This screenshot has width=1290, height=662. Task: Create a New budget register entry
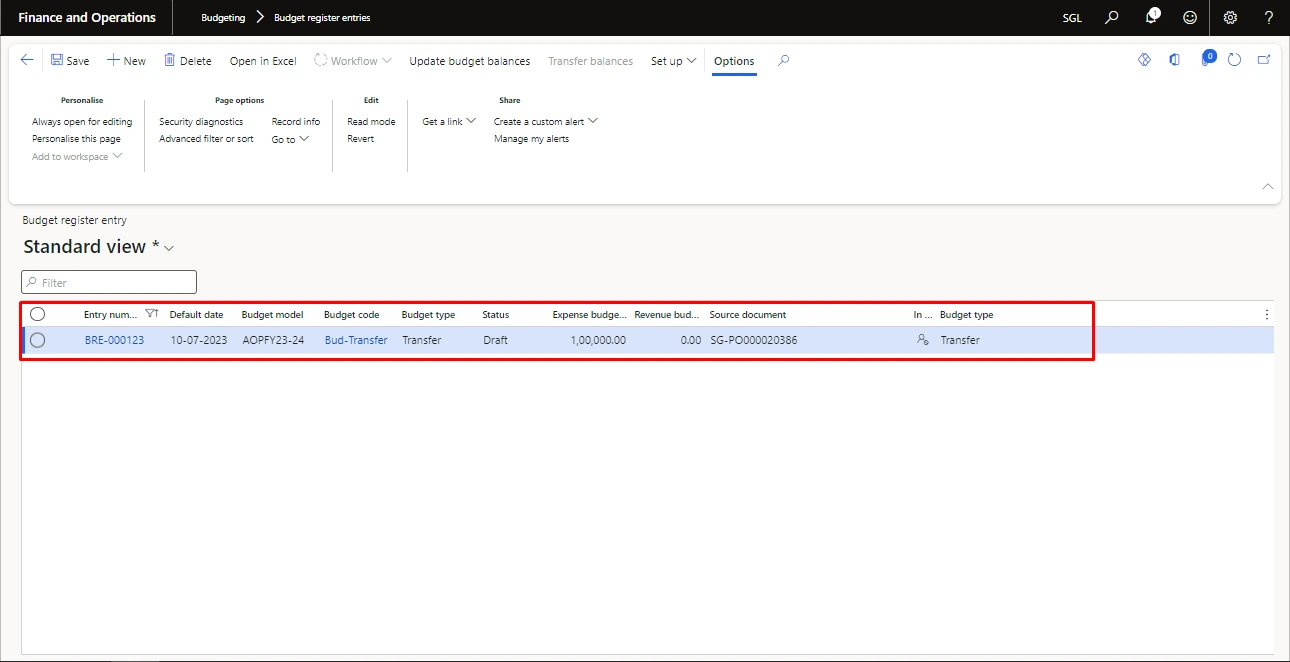click(x=127, y=60)
